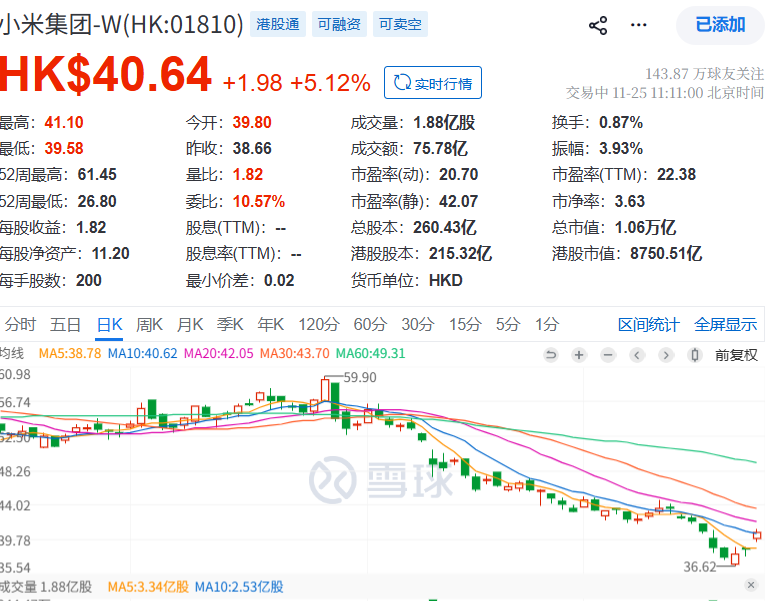This screenshot has height=601, width=779.
Task: Select the 日K chart tab
Action: point(109,324)
